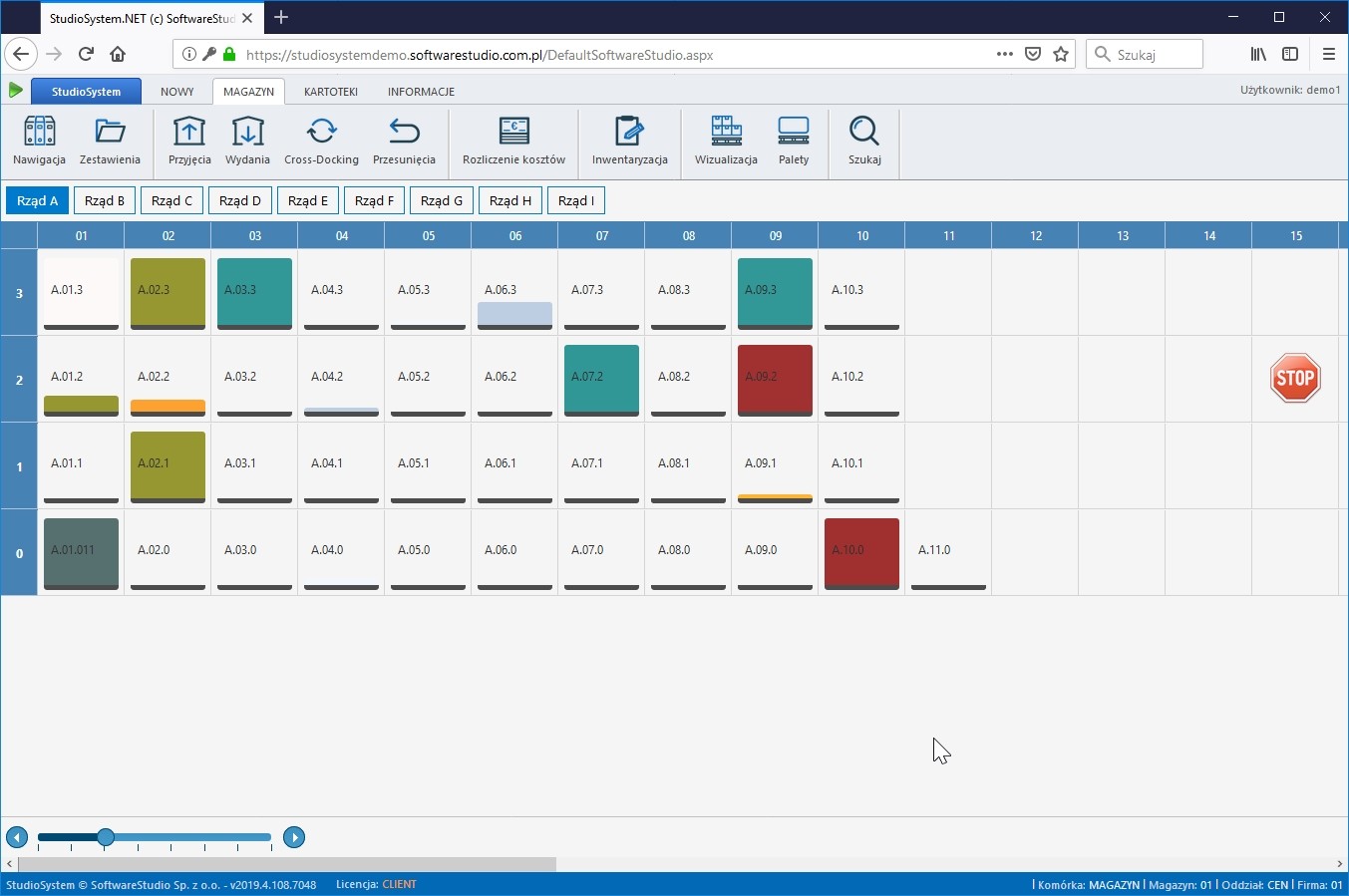Switch to Rząd C

[x=171, y=200]
